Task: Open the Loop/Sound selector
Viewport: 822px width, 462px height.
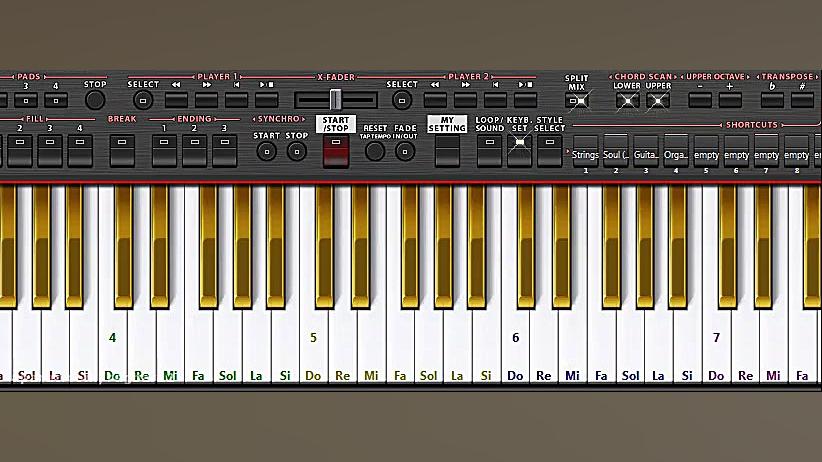Action: (489, 150)
